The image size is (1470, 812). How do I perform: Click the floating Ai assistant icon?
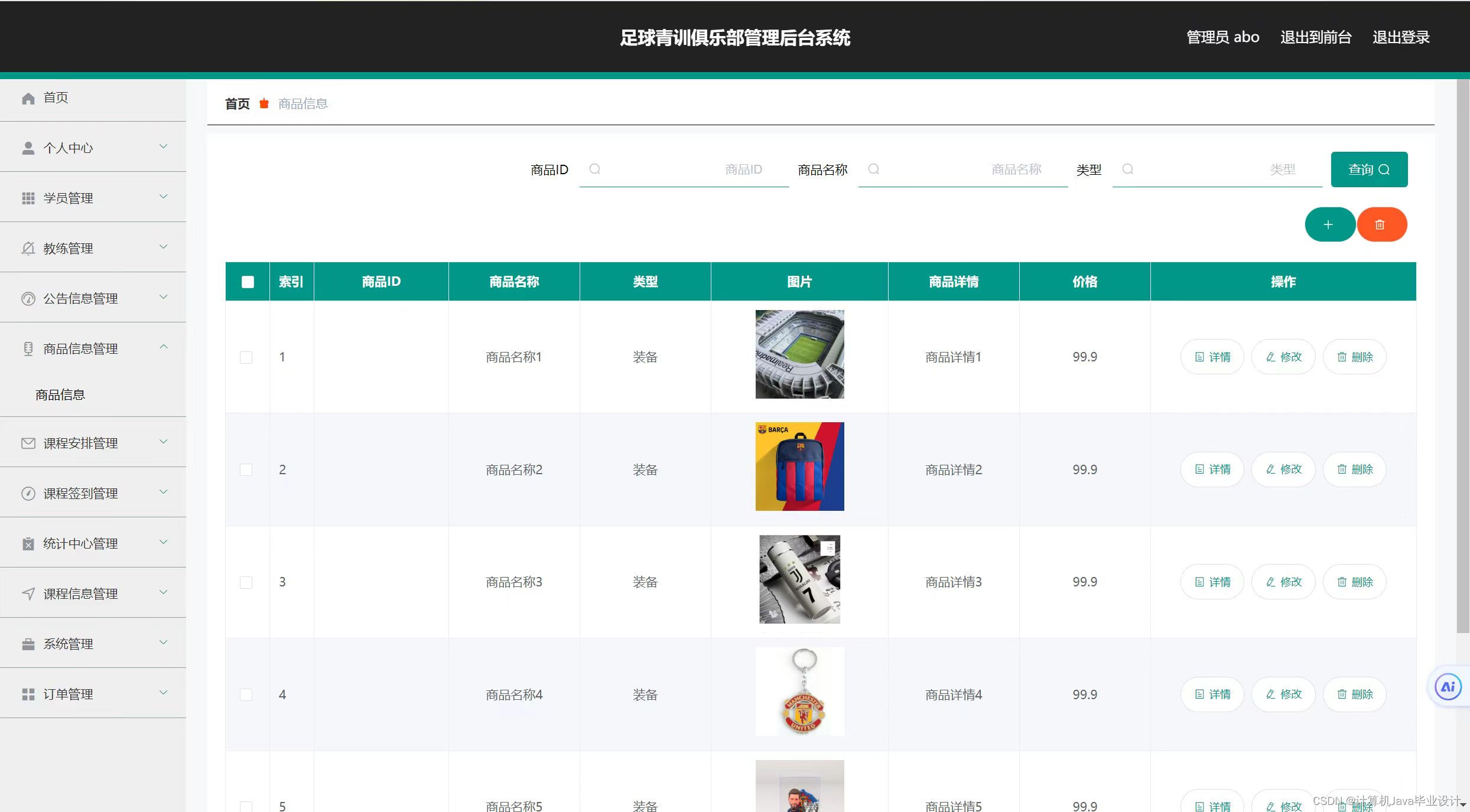1448,687
